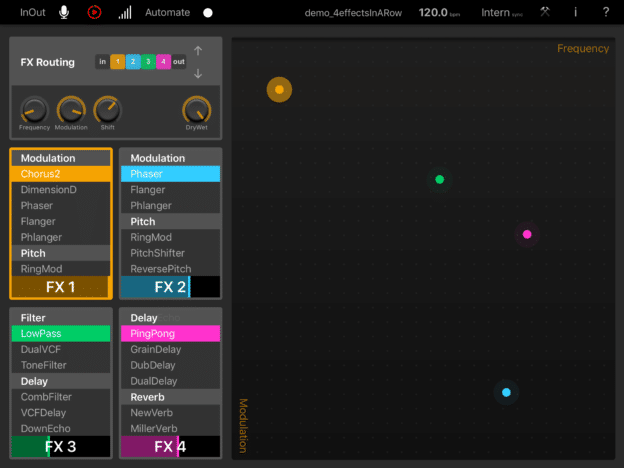Open preset demo_4effectsInARow

point(353,13)
